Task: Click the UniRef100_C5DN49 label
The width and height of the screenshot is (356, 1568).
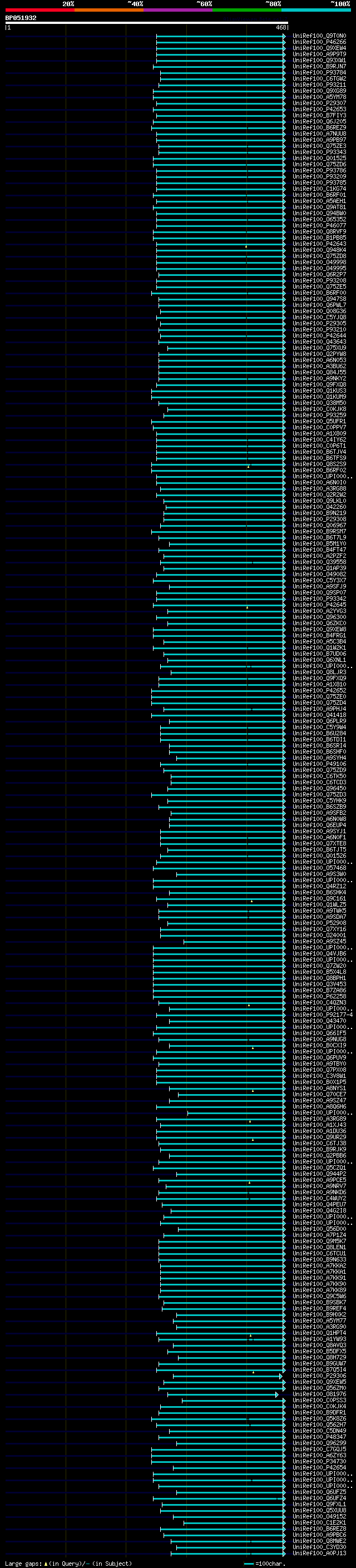Action: coord(319,1431)
